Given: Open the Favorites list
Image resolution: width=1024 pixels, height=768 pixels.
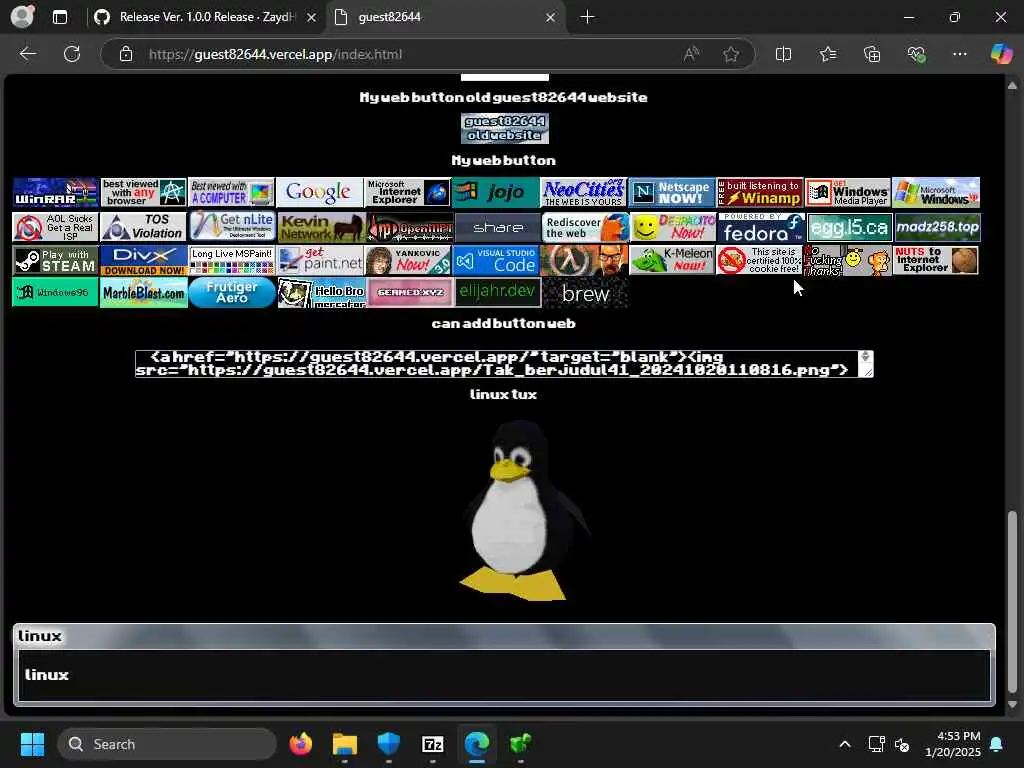Looking at the screenshot, I should pyautogui.click(x=827, y=54).
